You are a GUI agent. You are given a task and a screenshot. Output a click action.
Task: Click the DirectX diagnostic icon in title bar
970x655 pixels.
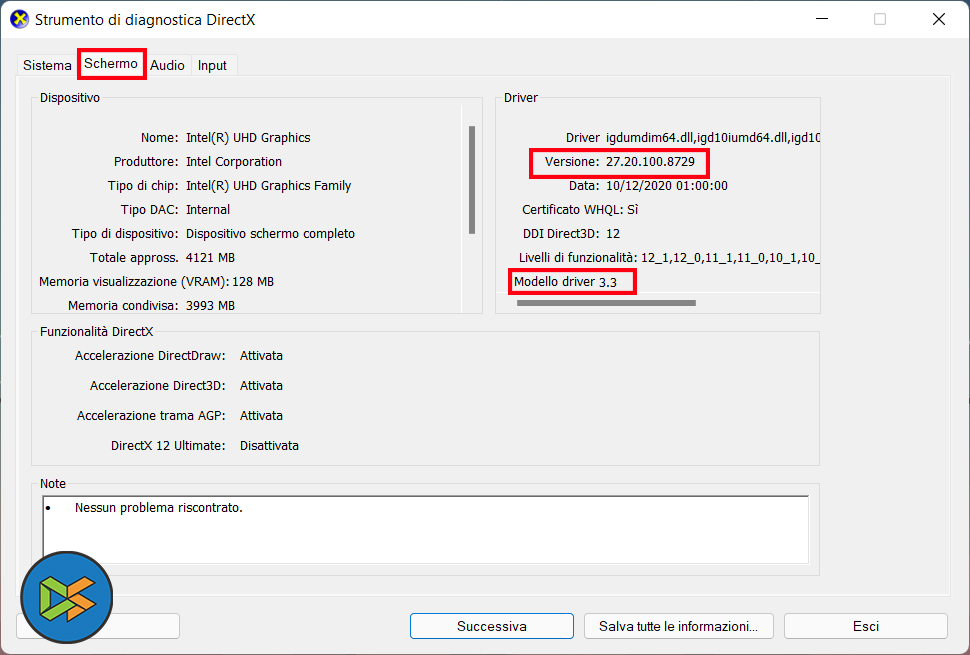20,19
